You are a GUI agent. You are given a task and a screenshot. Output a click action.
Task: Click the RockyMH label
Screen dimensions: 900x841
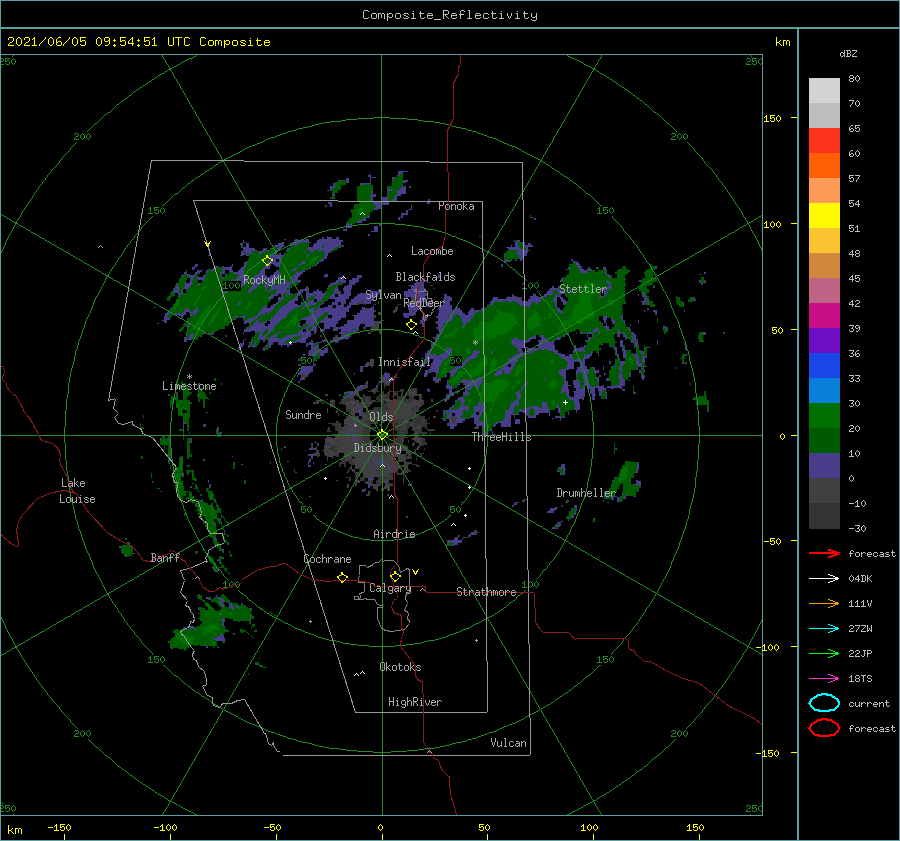coord(264,280)
